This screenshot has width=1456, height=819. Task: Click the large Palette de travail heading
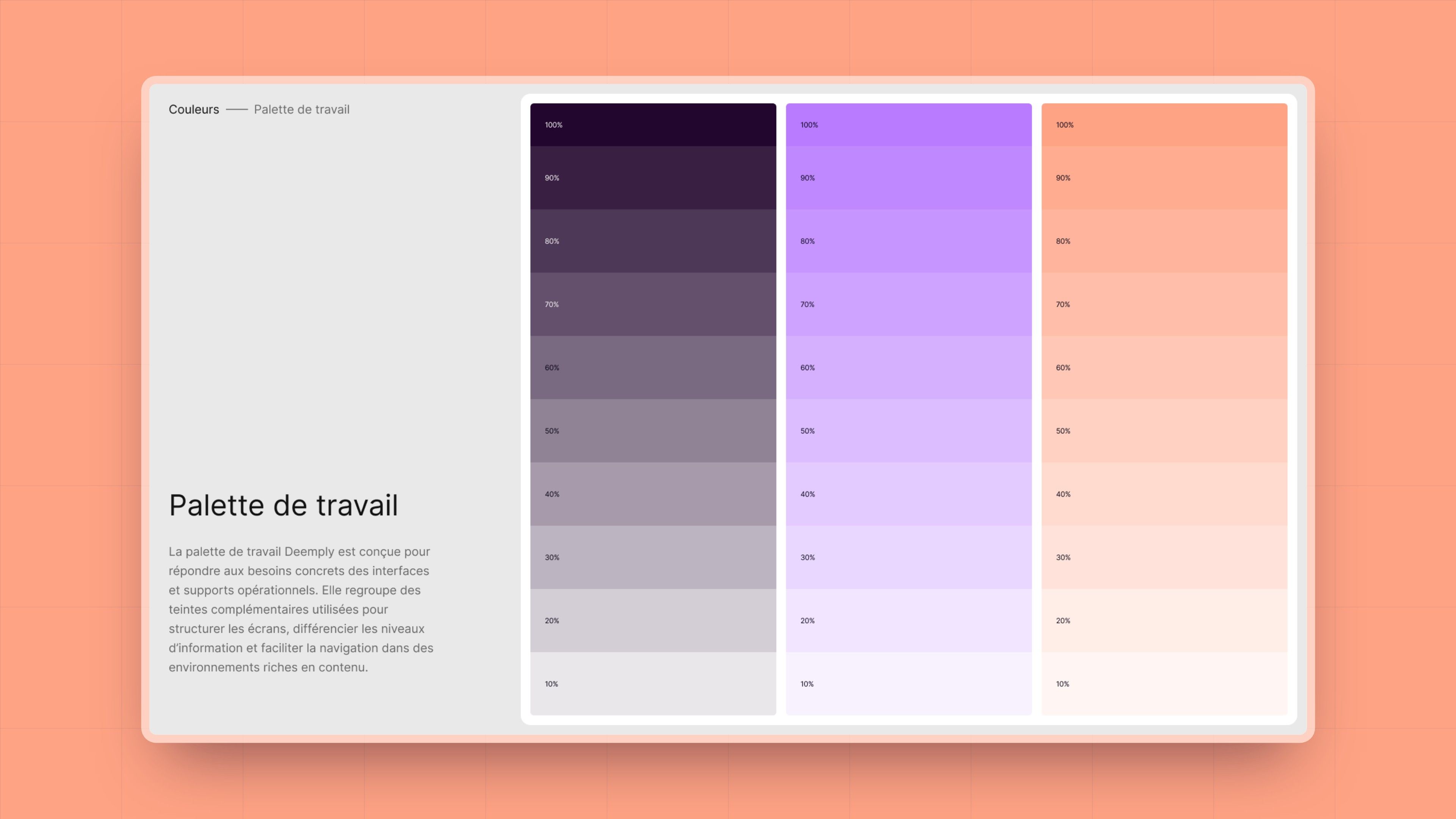(x=283, y=505)
